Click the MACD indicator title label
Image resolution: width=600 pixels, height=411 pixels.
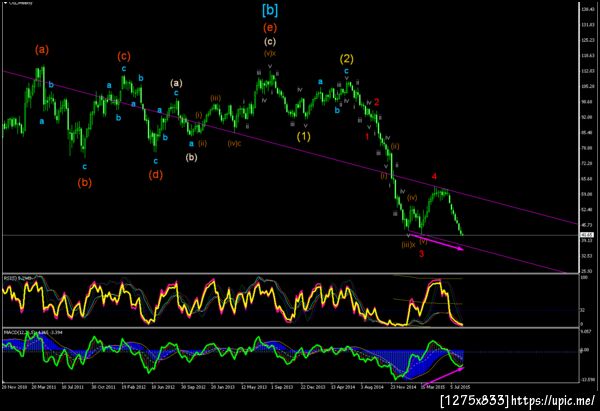pos(33,332)
